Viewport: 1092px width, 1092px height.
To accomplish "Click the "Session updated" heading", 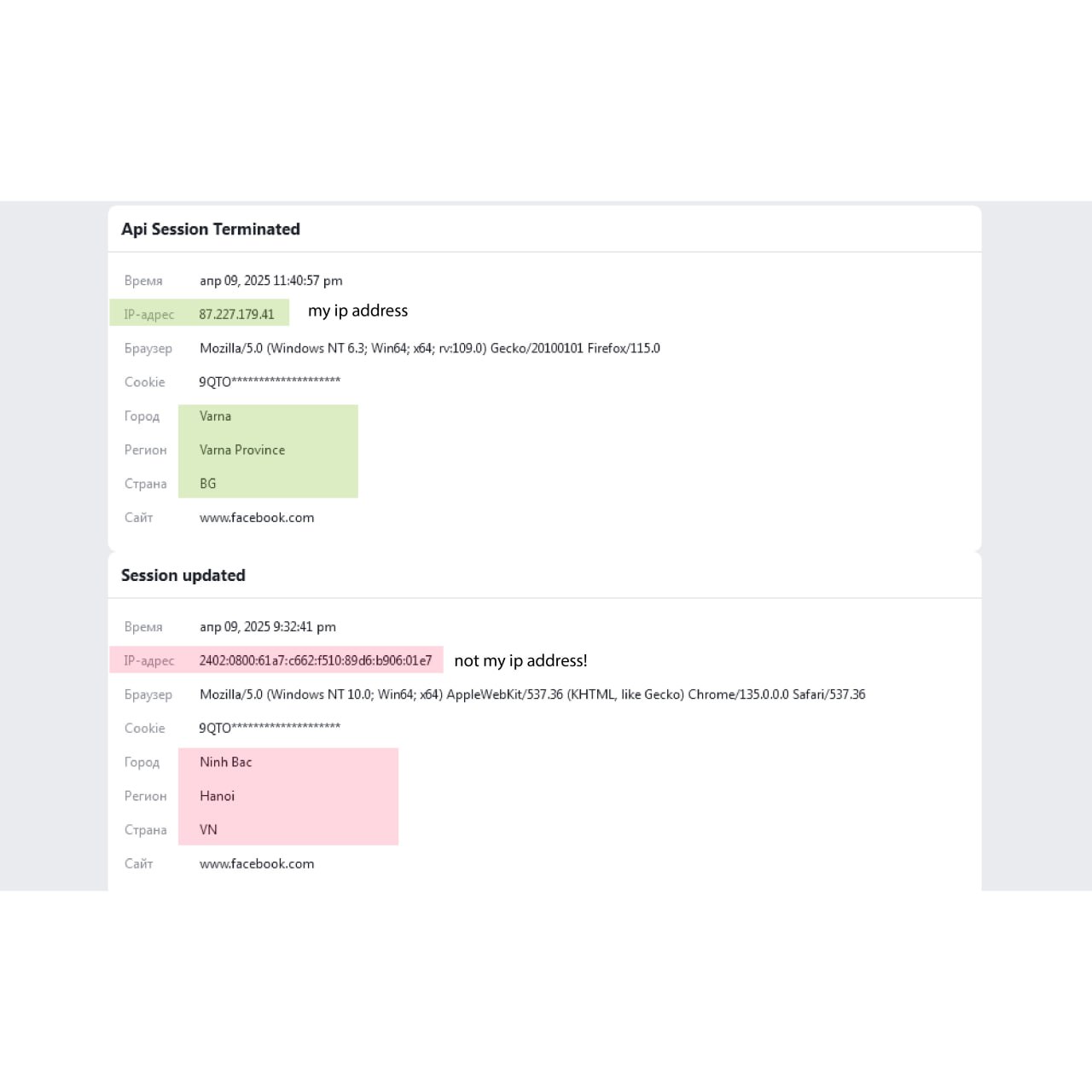I will [183, 576].
